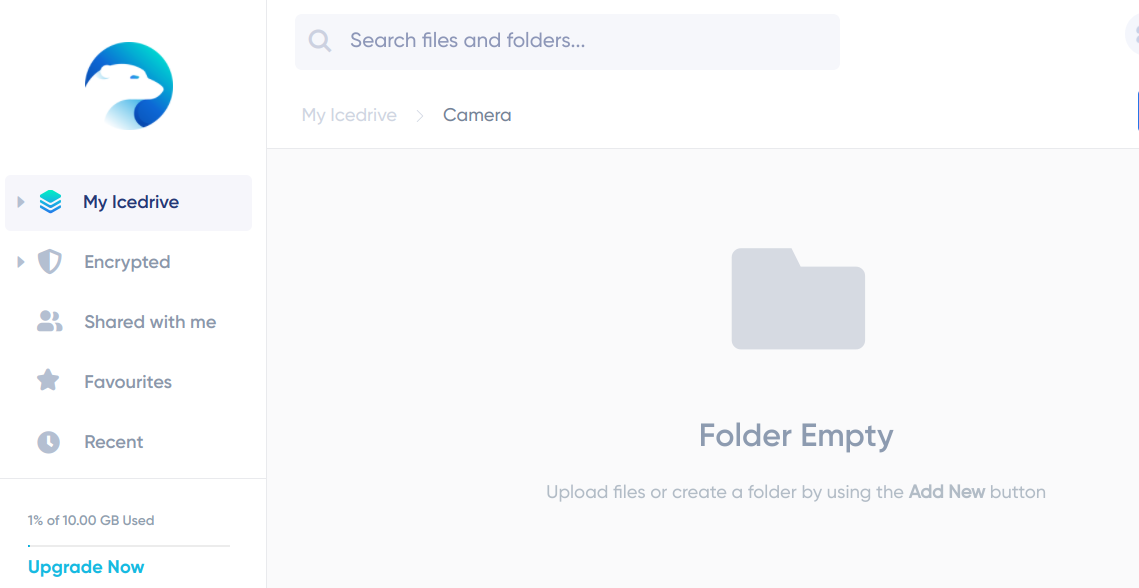
Task: Click the Encrypted shield icon
Action: (49, 262)
